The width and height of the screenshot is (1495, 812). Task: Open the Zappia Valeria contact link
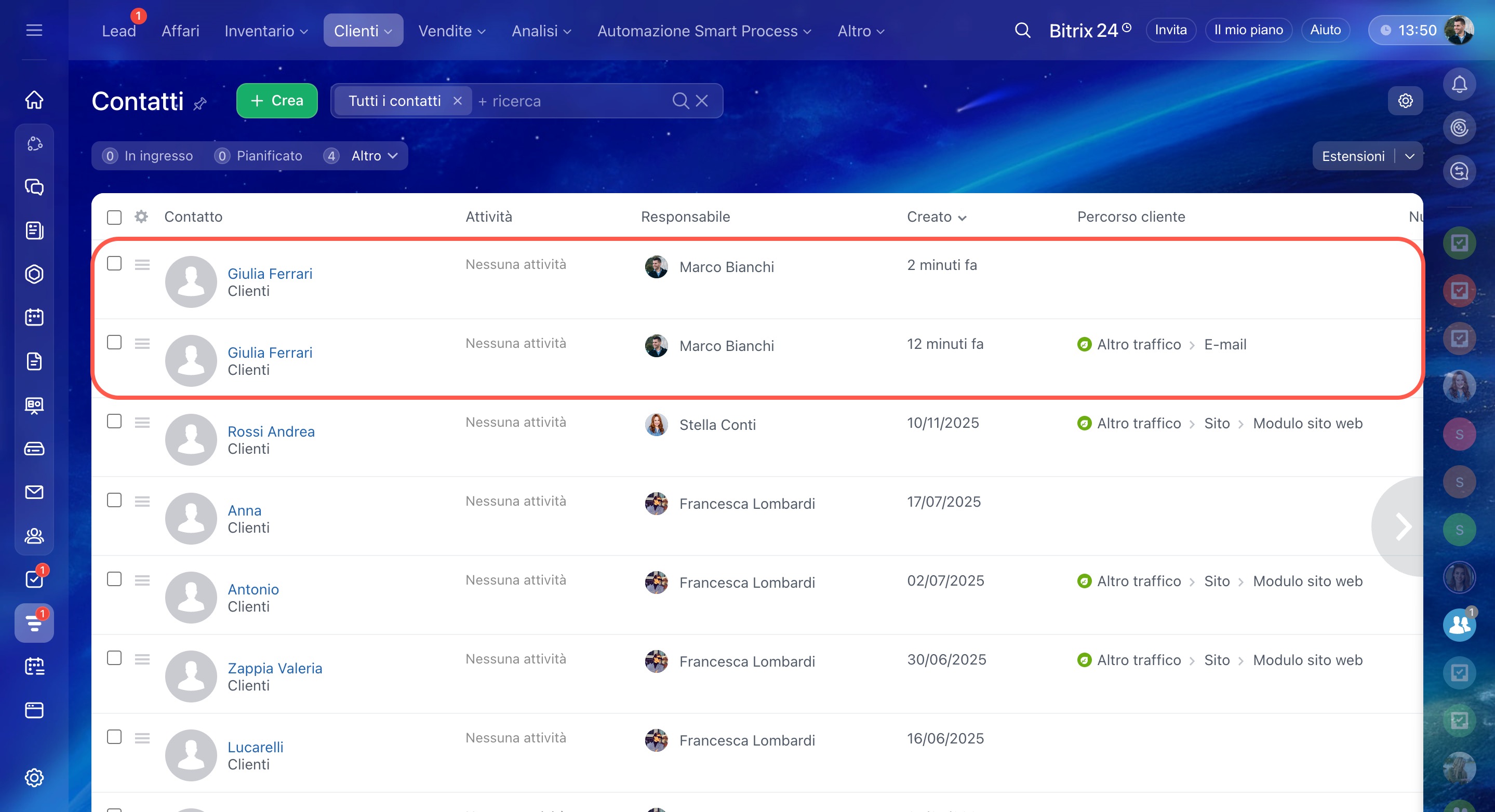click(274, 668)
